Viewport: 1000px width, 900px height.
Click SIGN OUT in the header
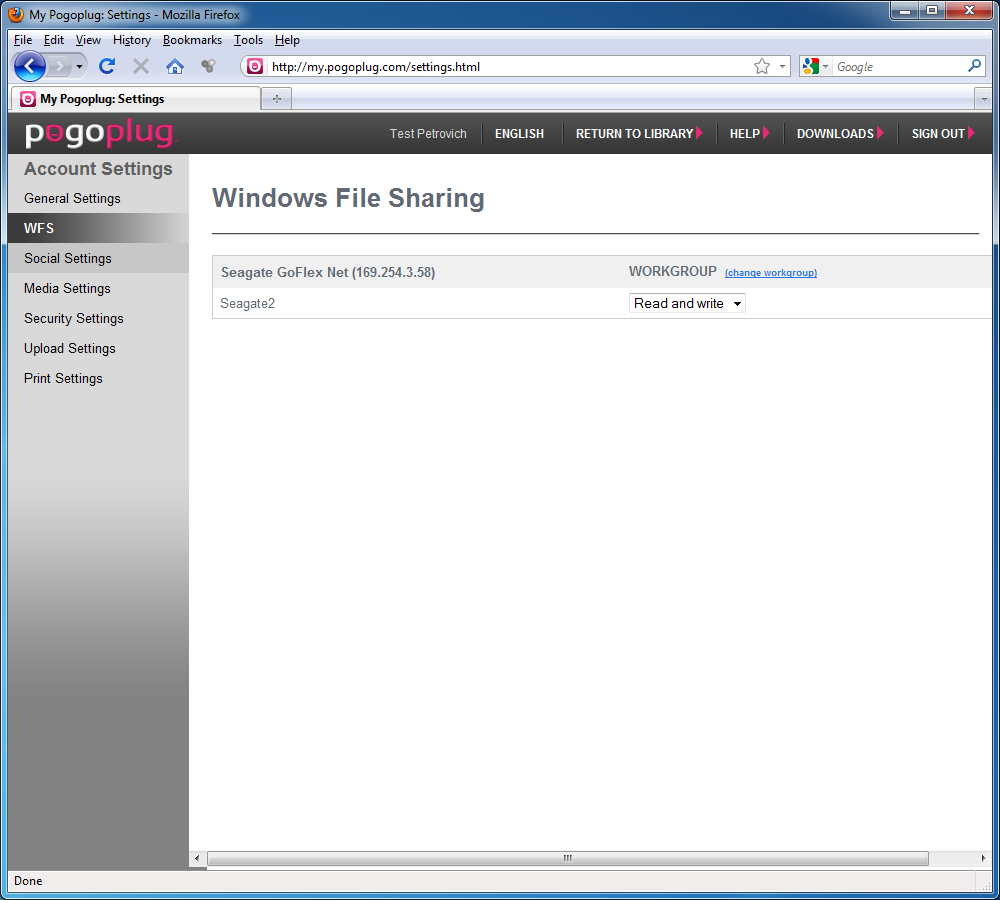(x=943, y=134)
